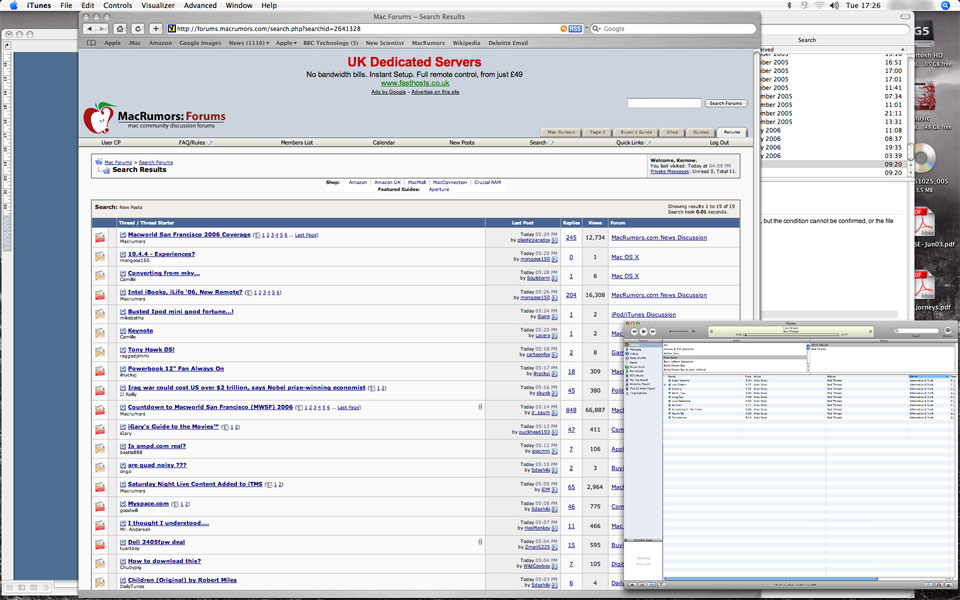This screenshot has width=960, height=600.
Task: Click the Google search field in Safari
Action: click(x=672, y=29)
